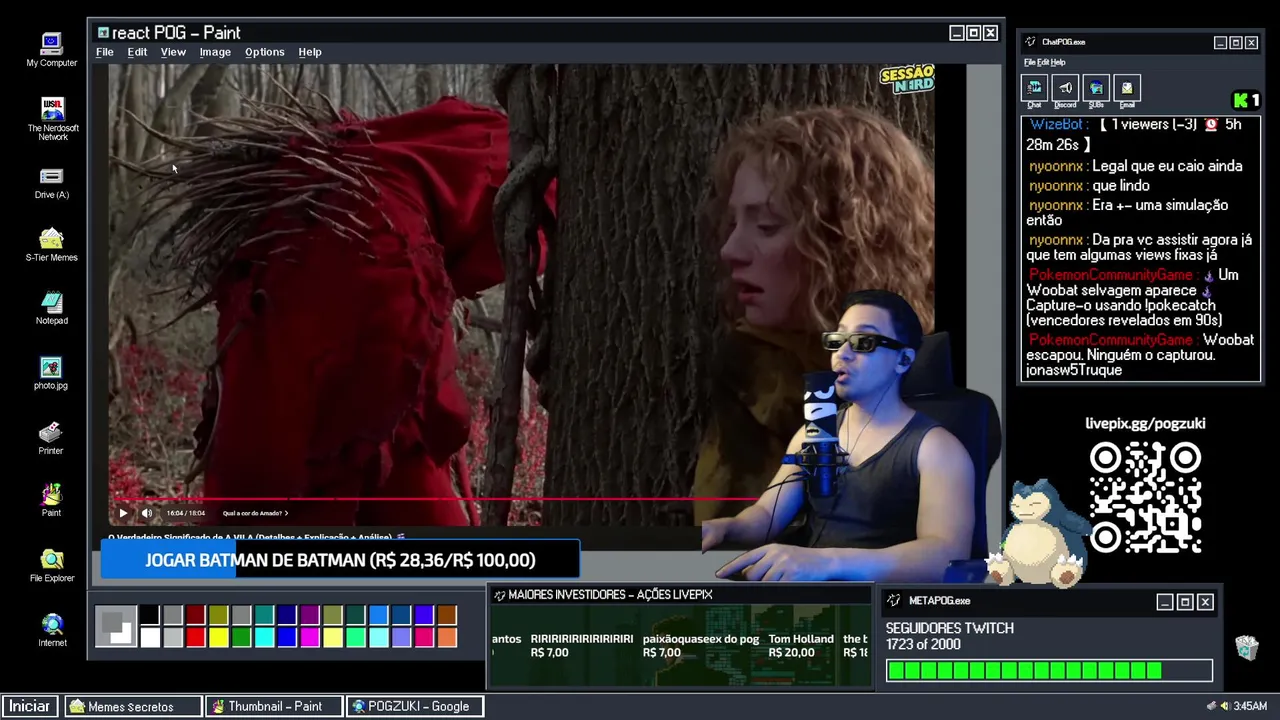This screenshot has height=720, width=1280.
Task: Select the orange color swatch
Action: pyautogui.click(x=447, y=637)
